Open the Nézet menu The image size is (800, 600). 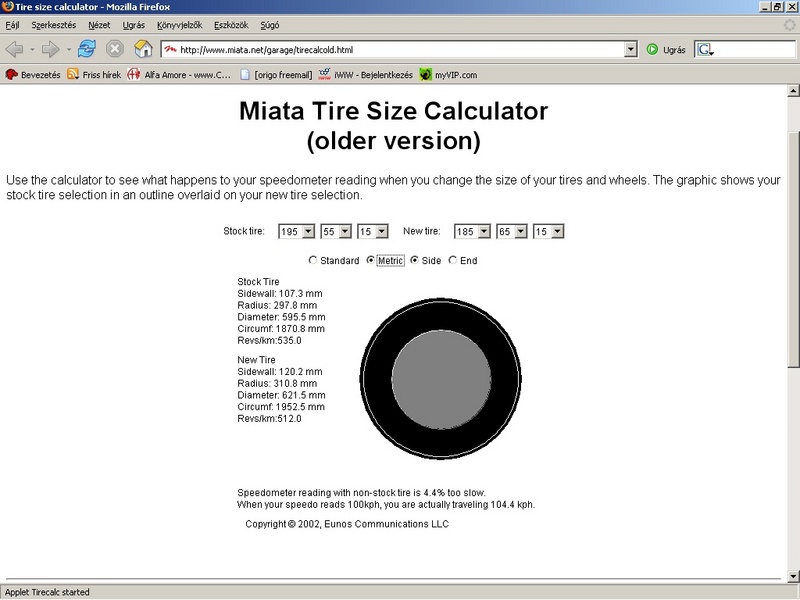pos(99,25)
